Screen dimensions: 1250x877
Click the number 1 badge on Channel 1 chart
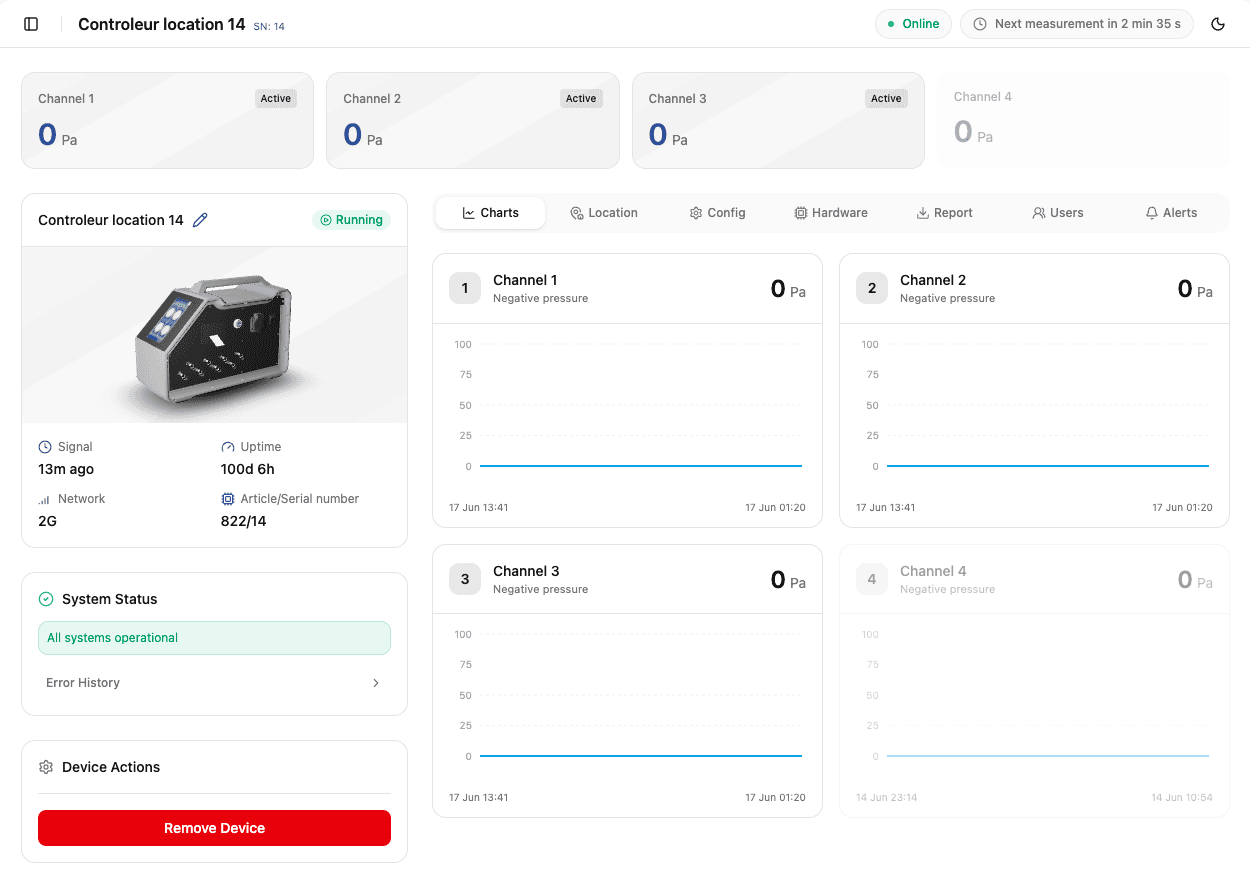[x=465, y=288]
